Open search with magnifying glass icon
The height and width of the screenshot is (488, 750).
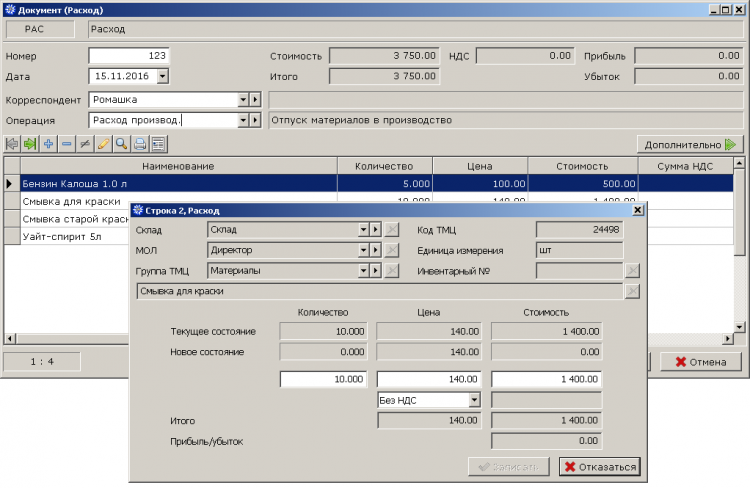click(x=121, y=144)
